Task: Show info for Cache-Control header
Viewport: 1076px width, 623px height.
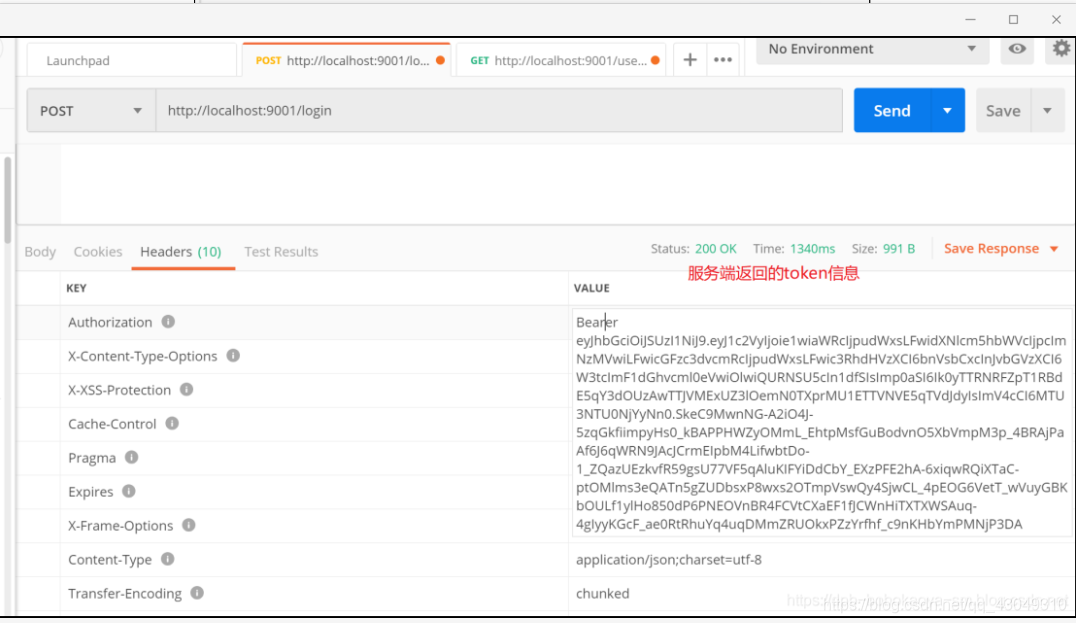Action: (172, 423)
